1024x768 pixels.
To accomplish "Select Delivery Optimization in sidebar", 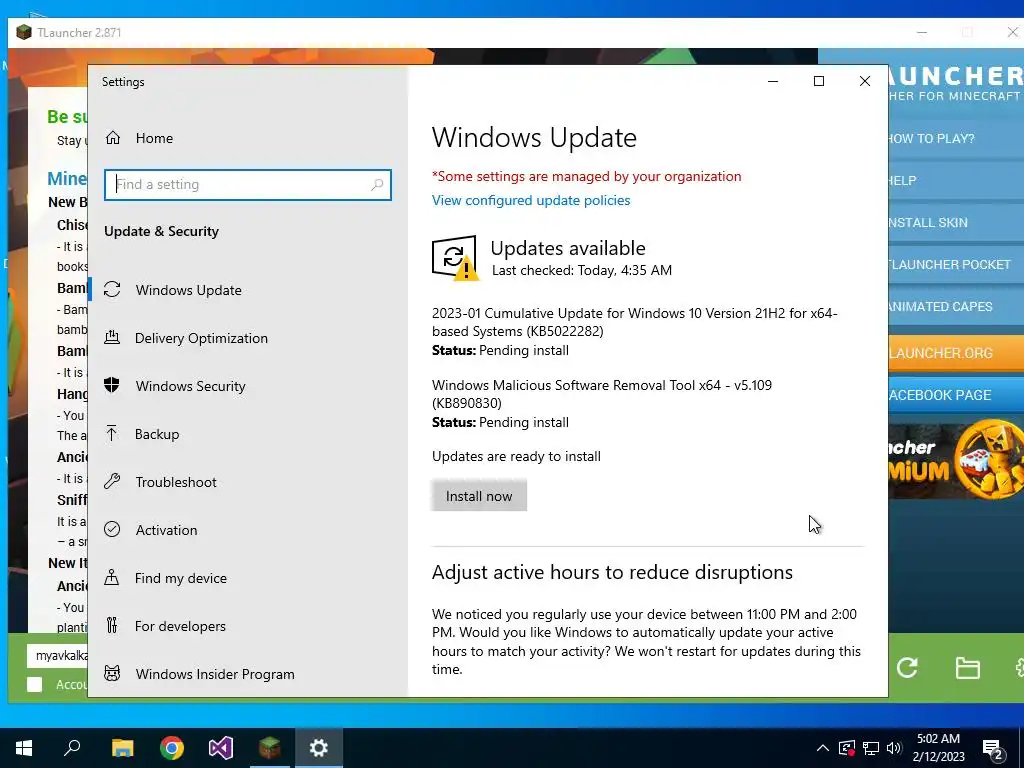I will (x=248, y=338).
